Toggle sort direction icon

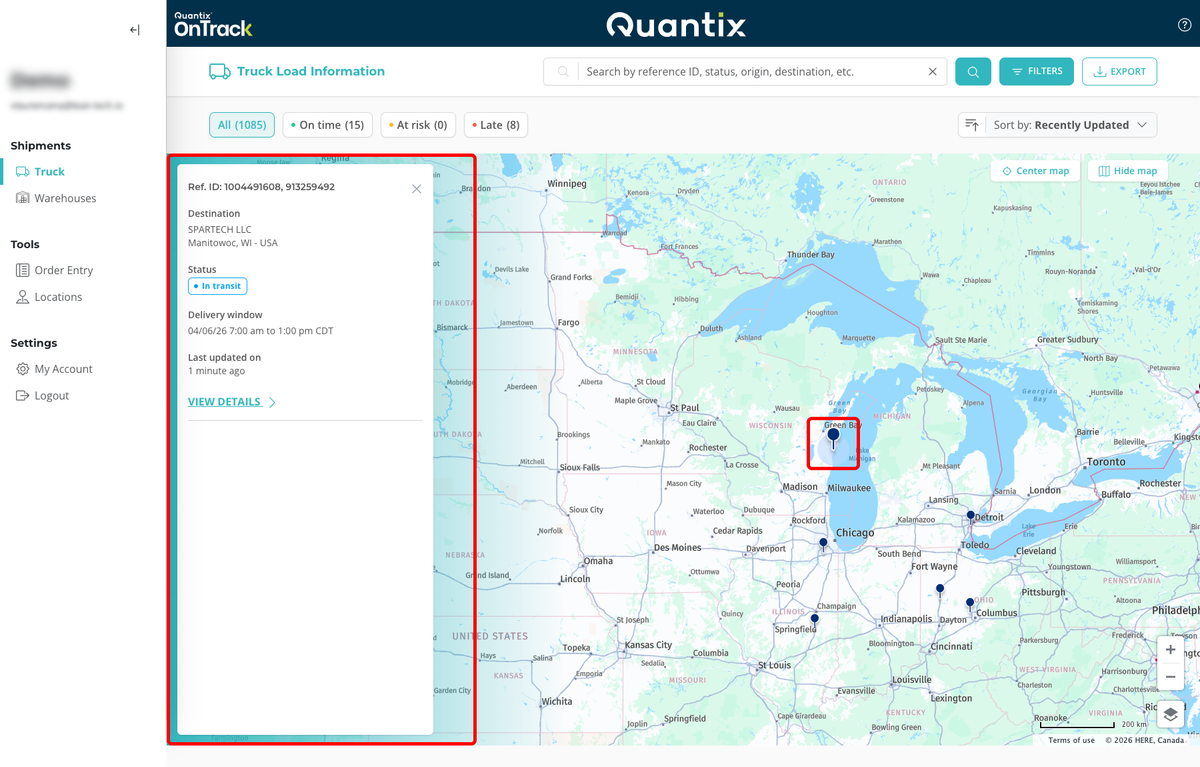pyautogui.click(x=971, y=125)
